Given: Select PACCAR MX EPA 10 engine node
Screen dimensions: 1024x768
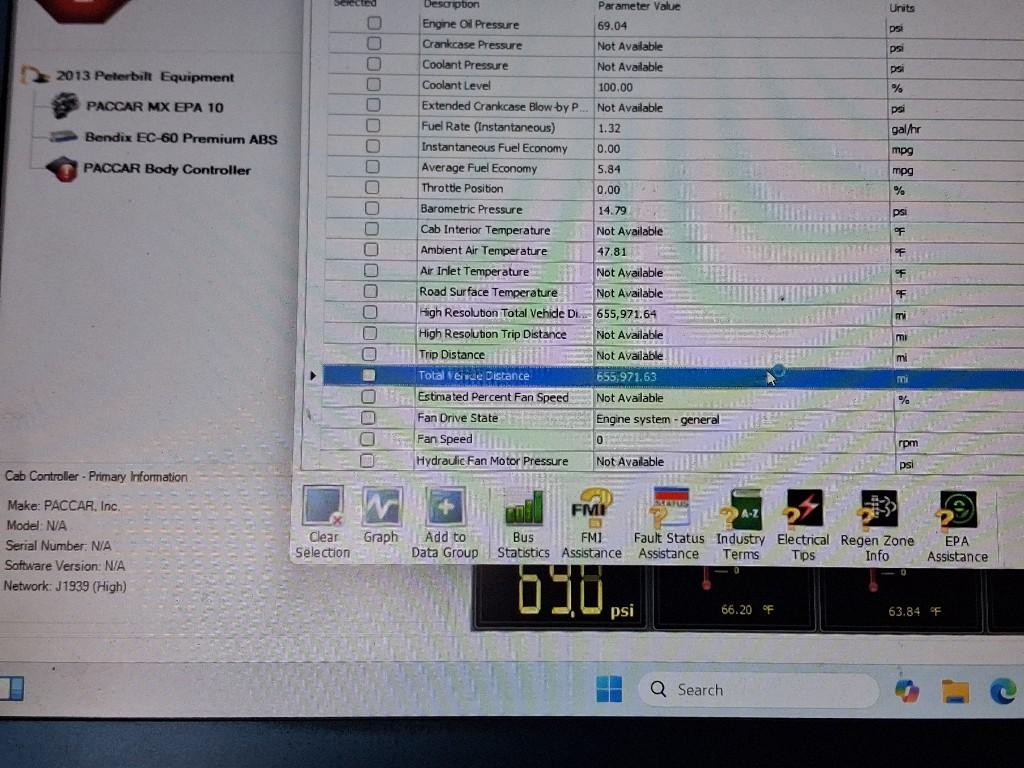Looking at the screenshot, I should click(154, 106).
